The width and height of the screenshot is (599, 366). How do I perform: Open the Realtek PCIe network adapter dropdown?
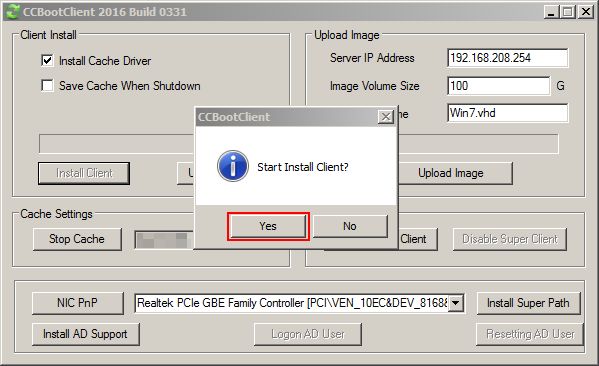tap(455, 303)
